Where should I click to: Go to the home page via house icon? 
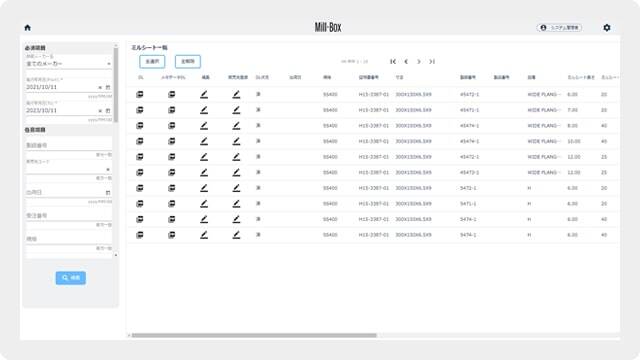point(27,28)
